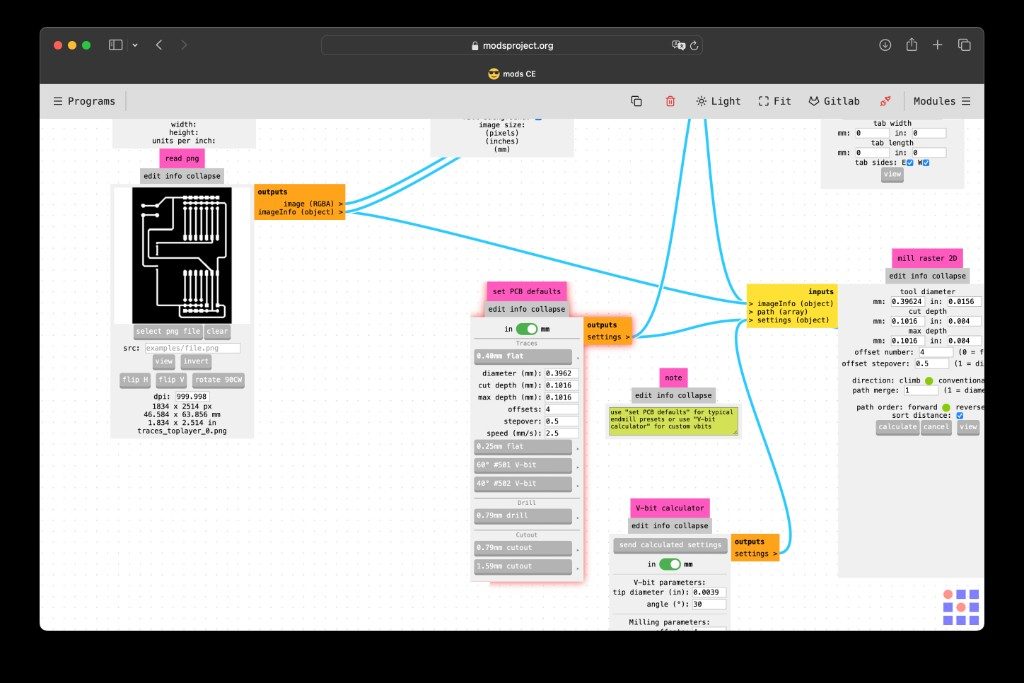Click the page reload icon
Image resolution: width=1024 pixels, height=683 pixels.
tap(694, 46)
